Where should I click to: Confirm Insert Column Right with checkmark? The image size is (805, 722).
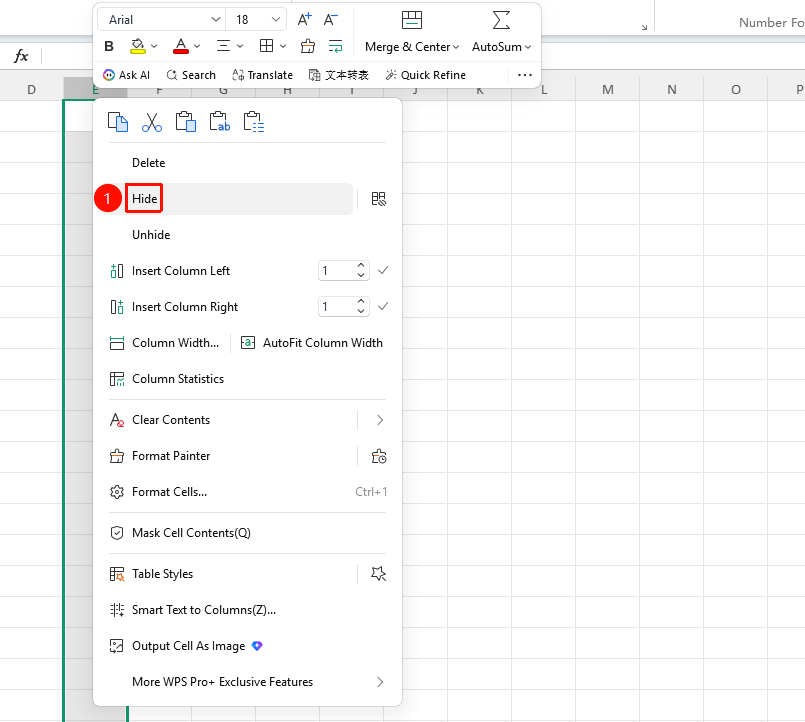383,306
